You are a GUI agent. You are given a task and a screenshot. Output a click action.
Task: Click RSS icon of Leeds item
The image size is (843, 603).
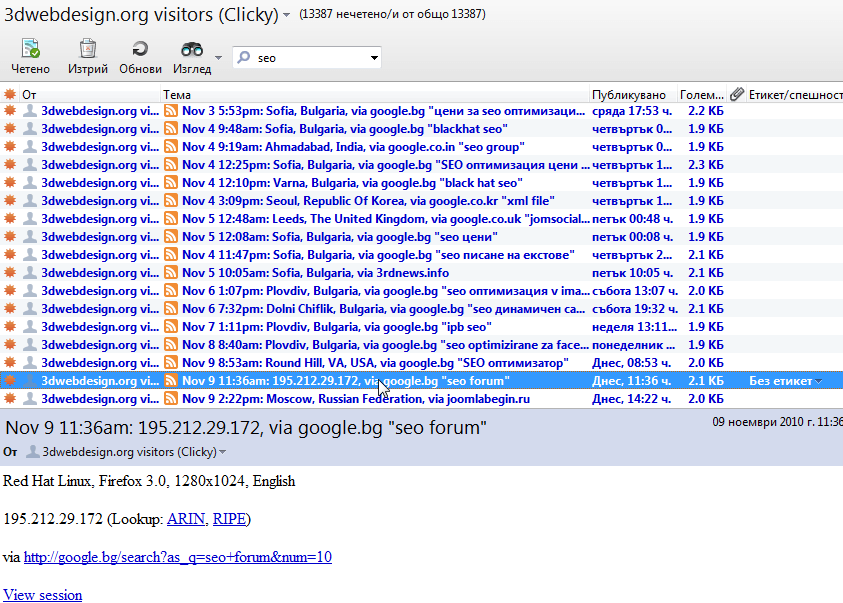click(171, 219)
